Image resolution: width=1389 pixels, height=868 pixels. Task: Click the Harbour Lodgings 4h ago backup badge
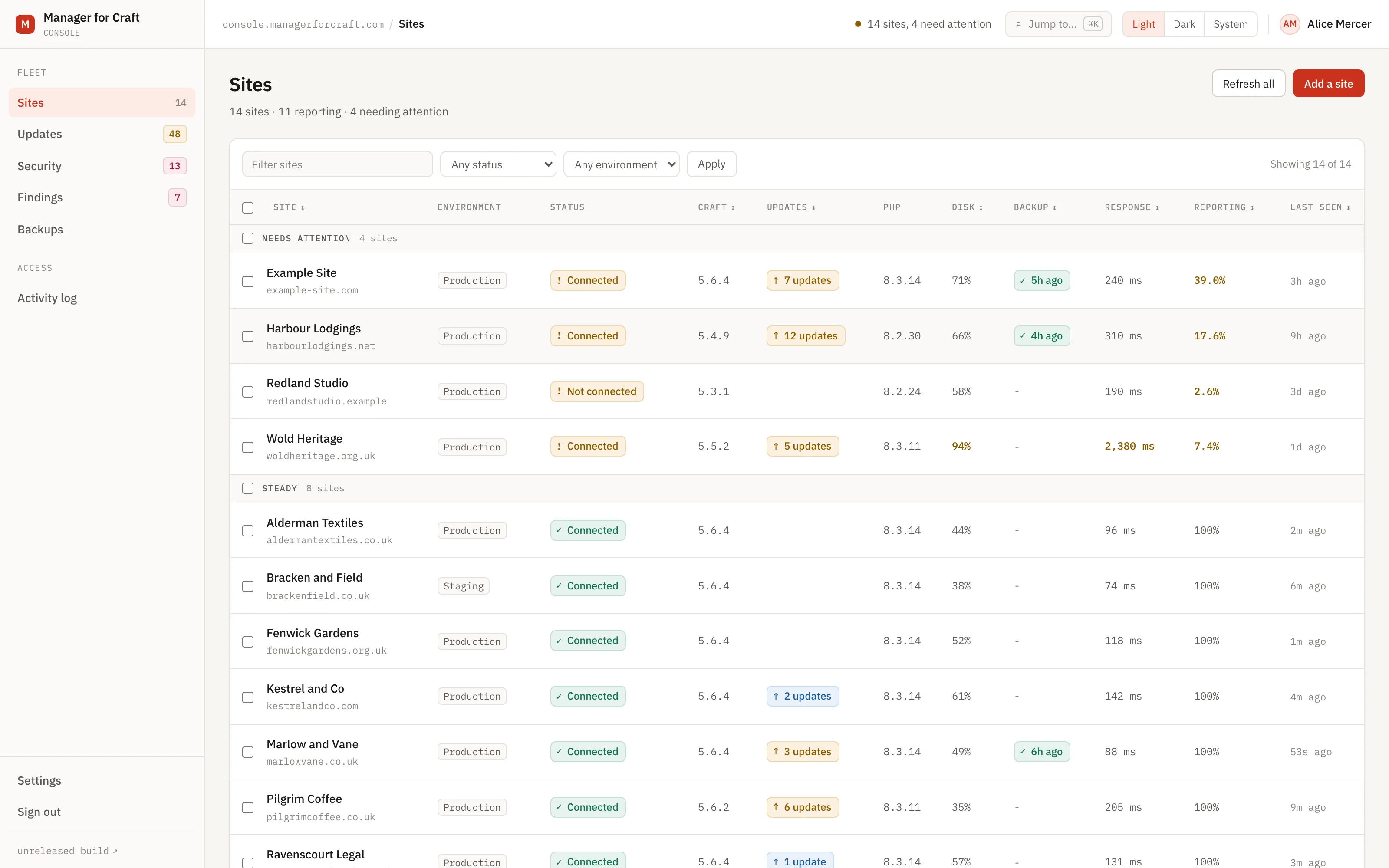pos(1041,336)
